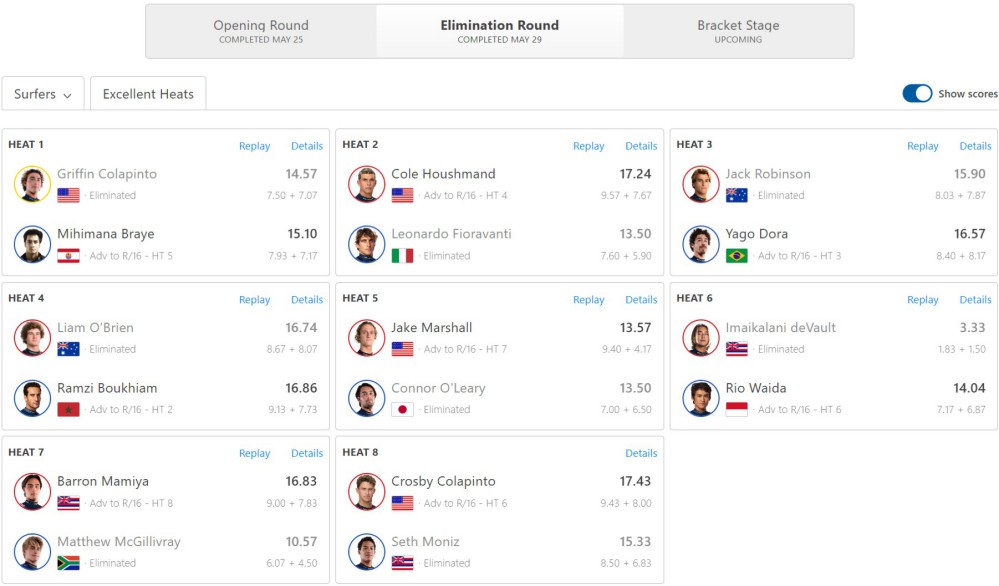This screenshot has height=586, width=999.
Task: Open Replay for Heat 1
Action: coord(254,146)
